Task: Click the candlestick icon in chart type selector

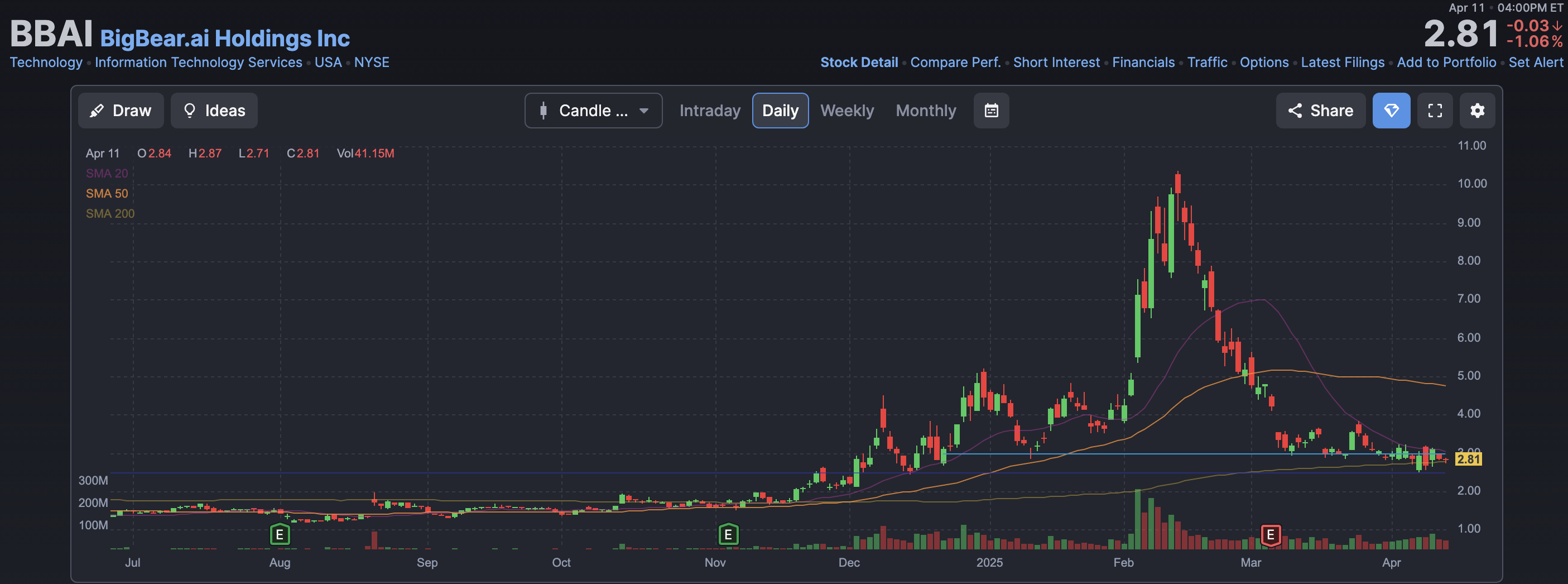Action: 543,111
